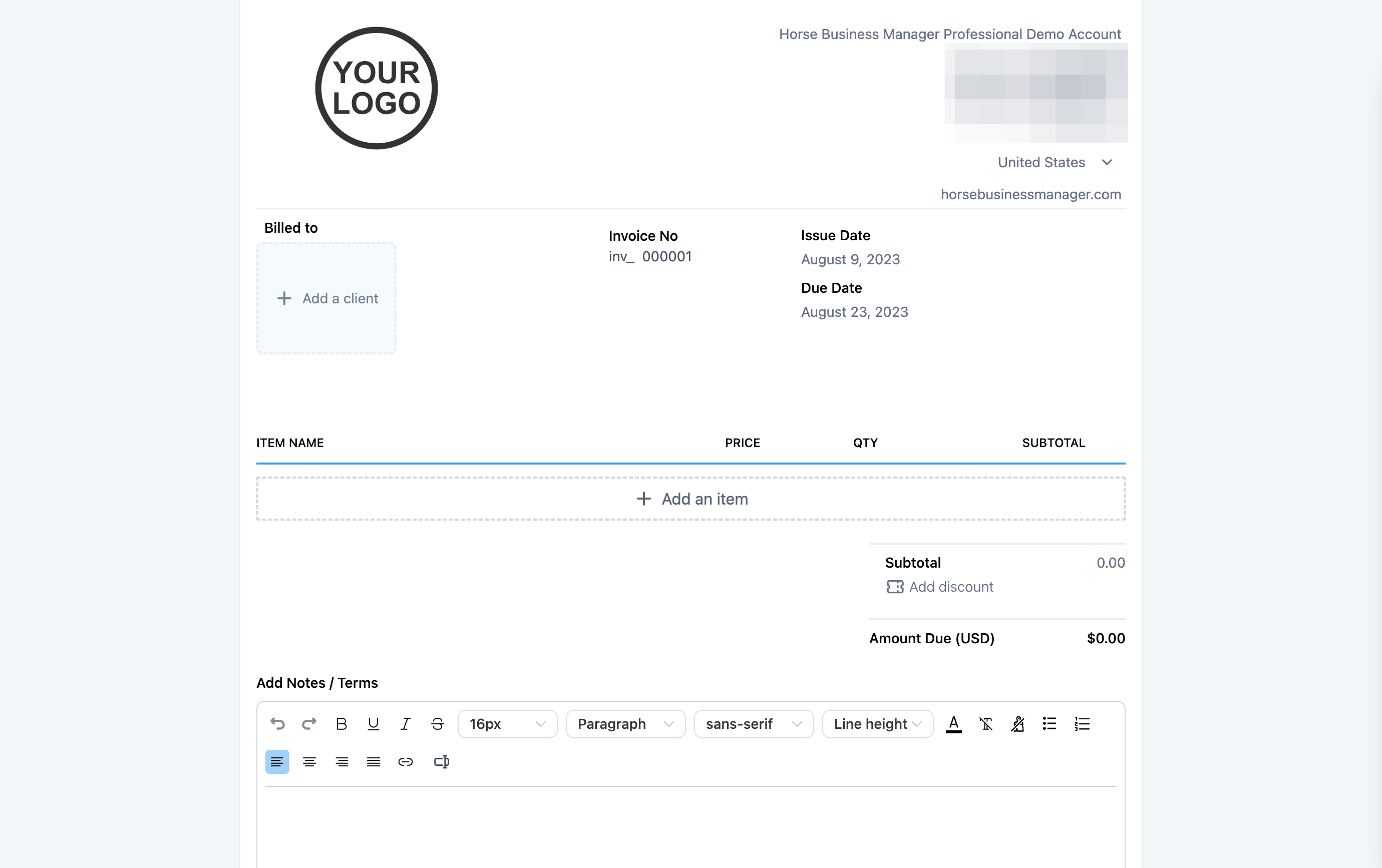Click the undo icon in the notes editor

(277, 724)
